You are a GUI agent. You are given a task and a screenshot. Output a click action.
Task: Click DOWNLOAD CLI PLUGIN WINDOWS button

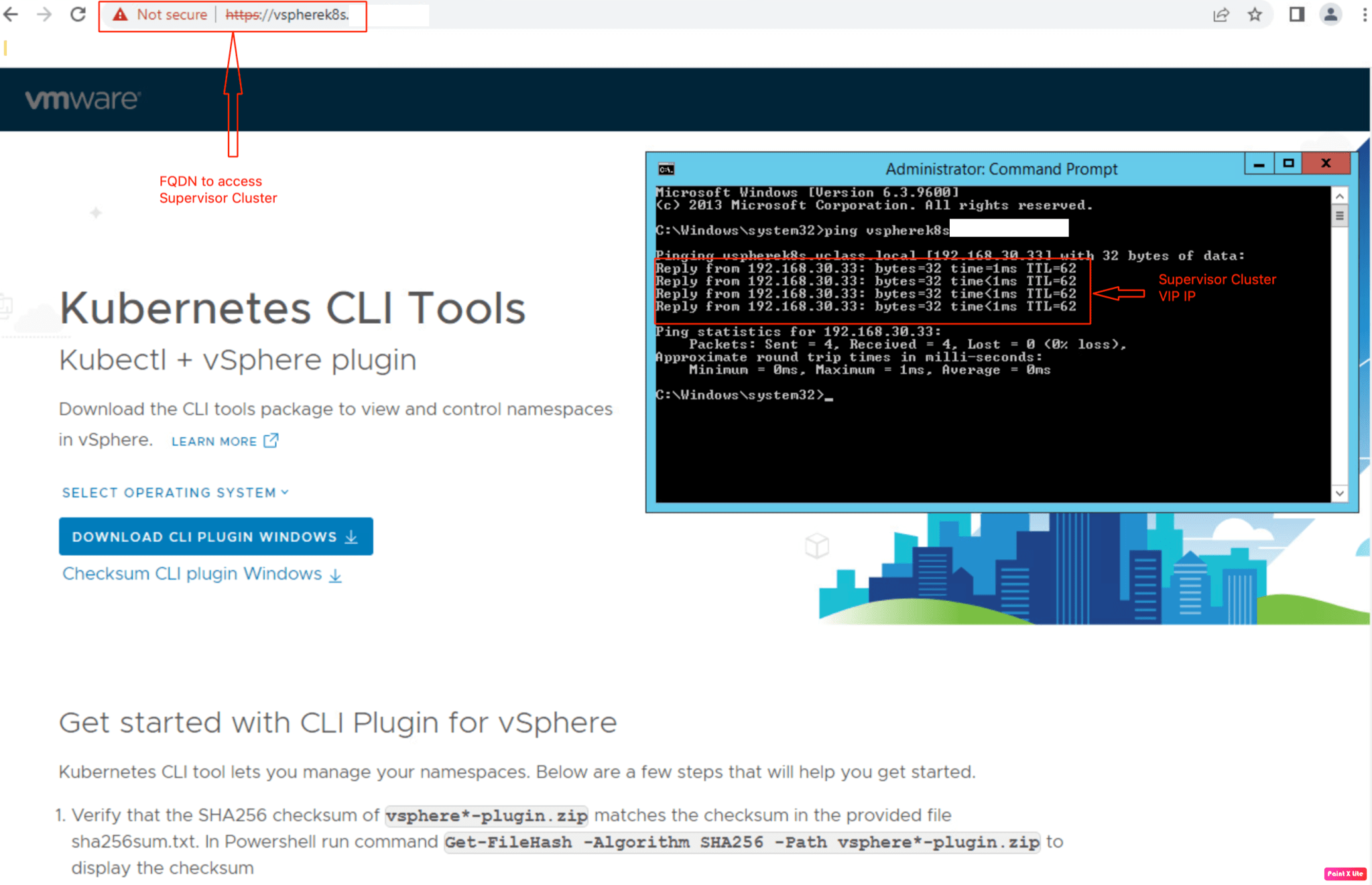click(215, 536)
